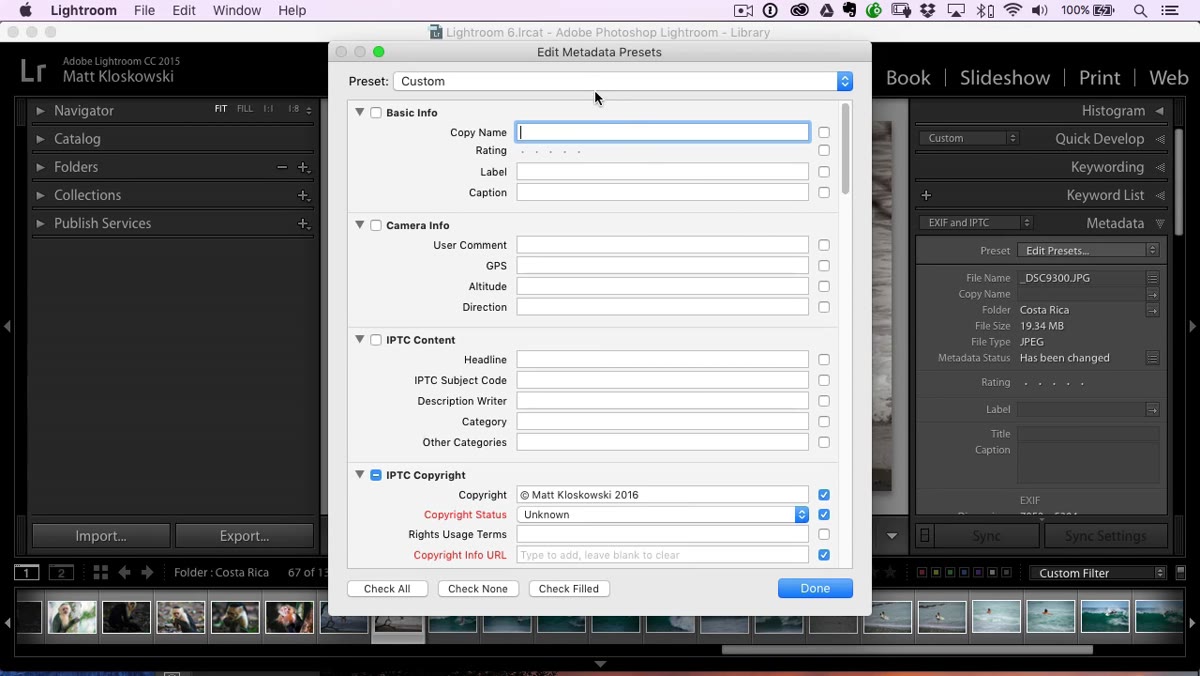Image resolution: width=1200 pixels, height=676 pixels.
Task: Click the Check None button
Action: click(478, 589)
